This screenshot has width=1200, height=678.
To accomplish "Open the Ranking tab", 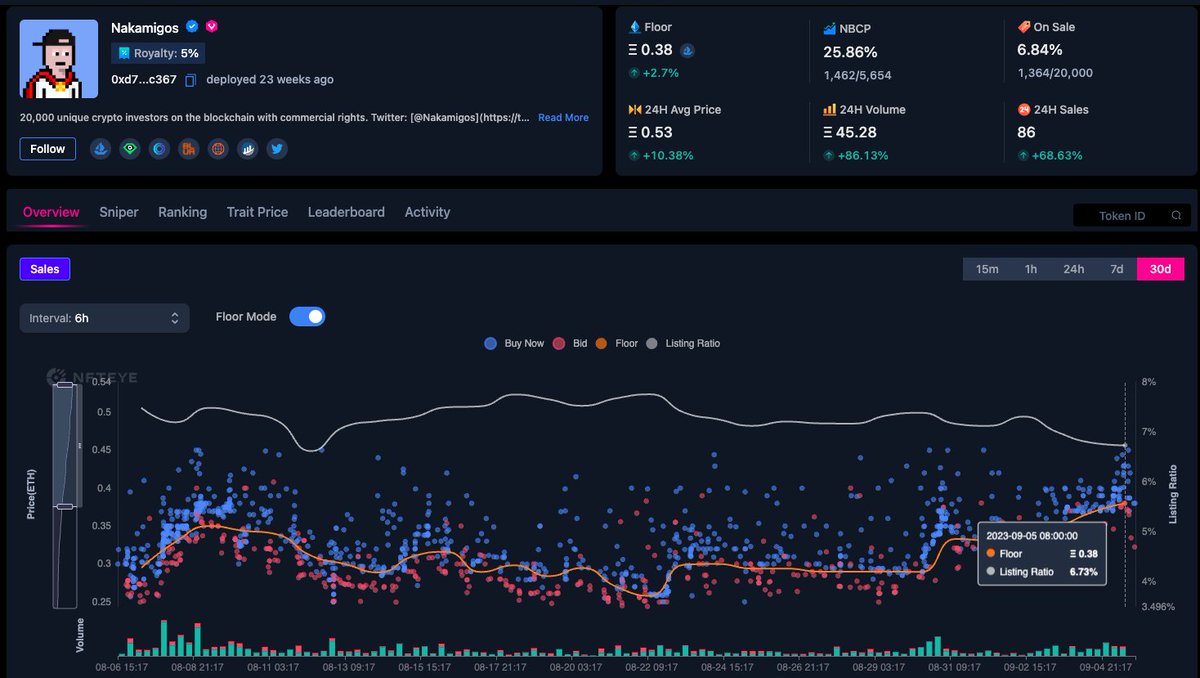I will point(183,212).
